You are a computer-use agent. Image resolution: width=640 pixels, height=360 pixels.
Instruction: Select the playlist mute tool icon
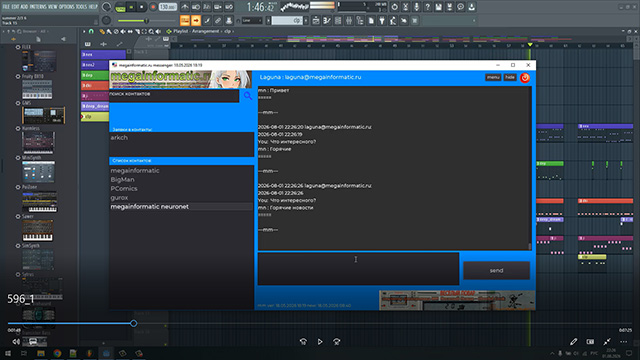[123, 31]
